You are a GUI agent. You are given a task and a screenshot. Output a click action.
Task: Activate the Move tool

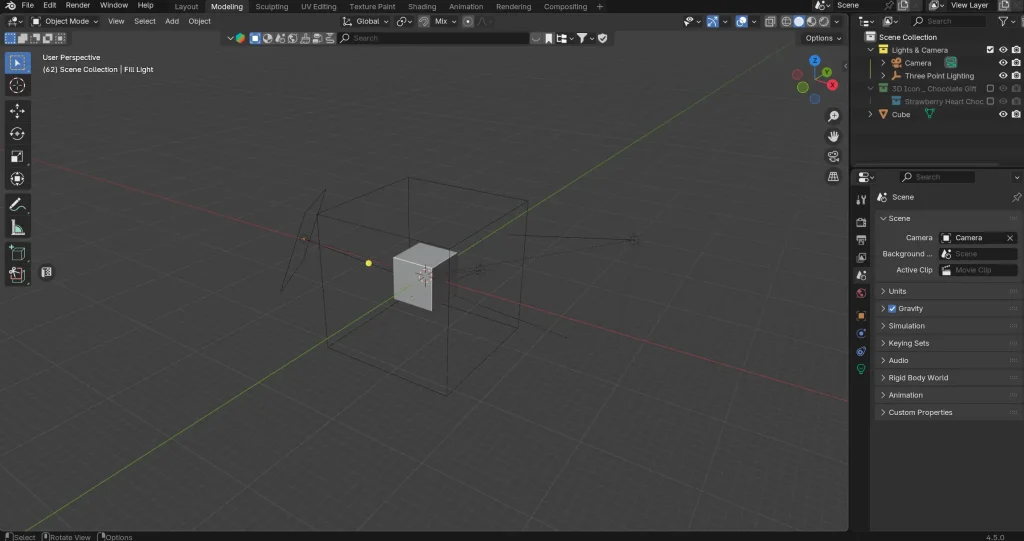pos(17,111)
